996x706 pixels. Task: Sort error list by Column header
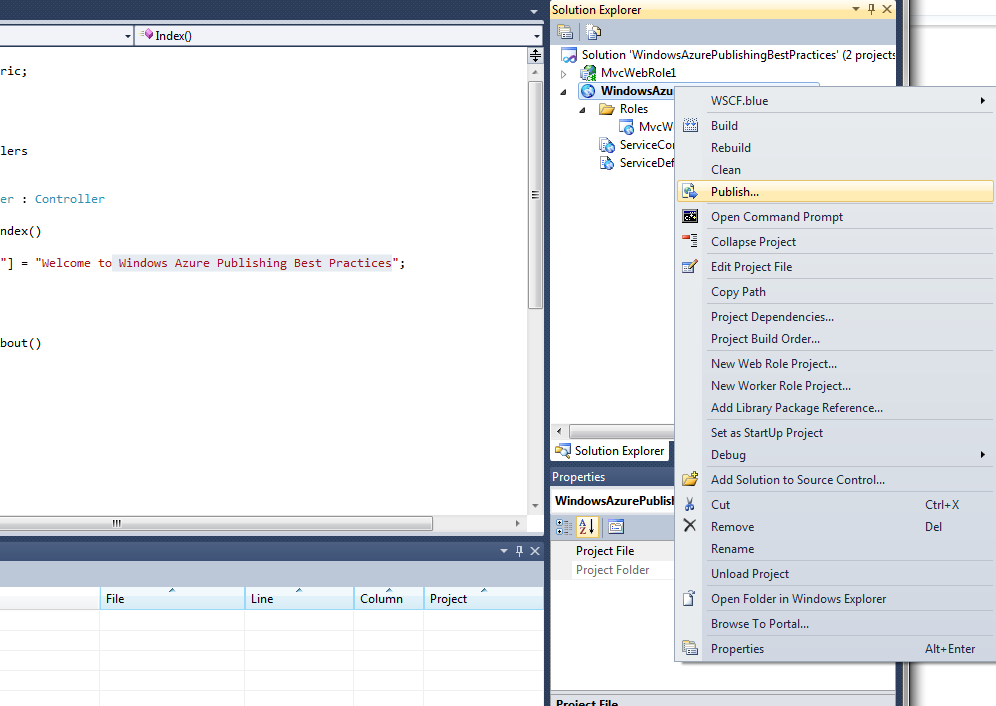point(389,599)
